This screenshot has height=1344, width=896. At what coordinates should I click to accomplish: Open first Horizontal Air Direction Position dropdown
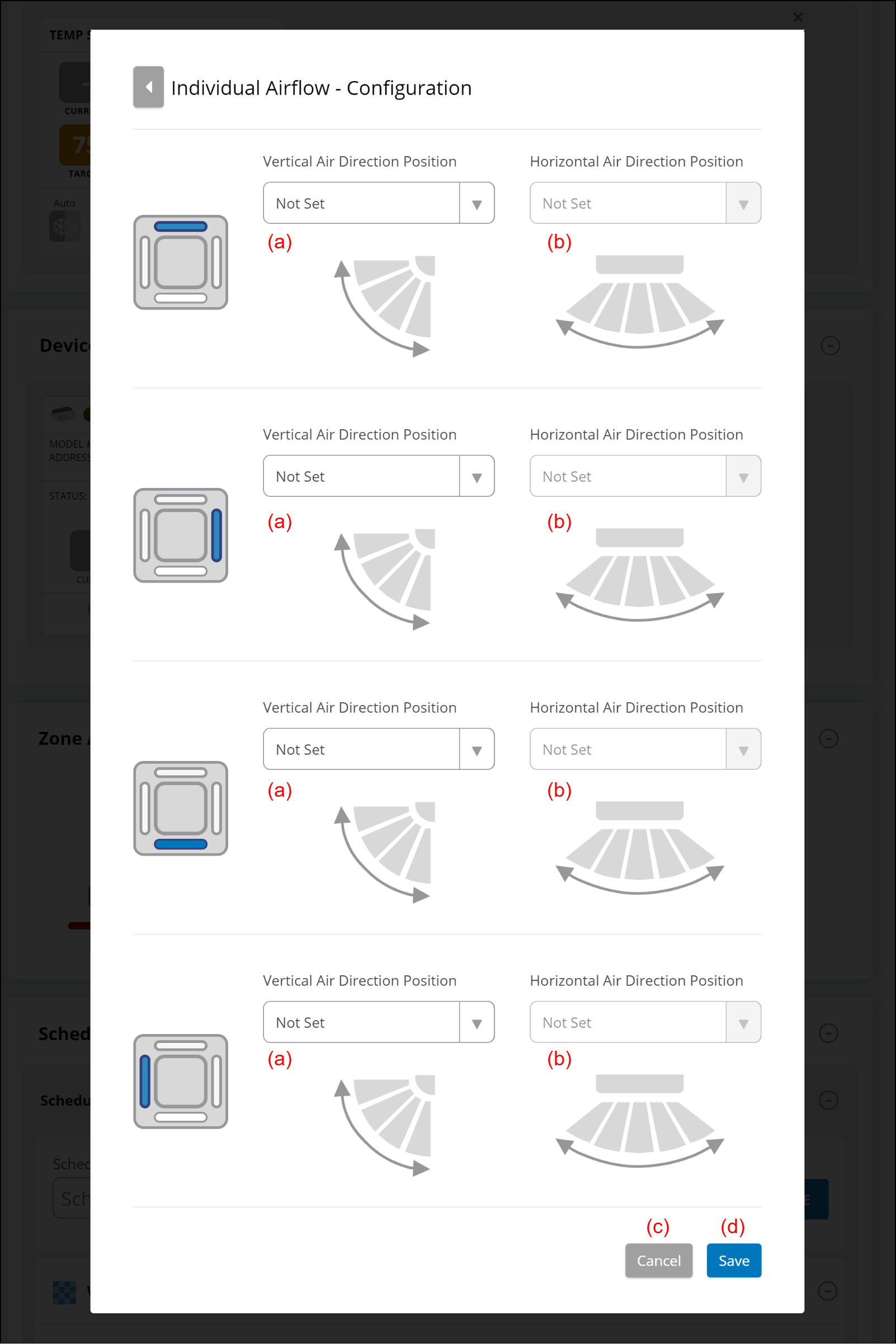645,203
